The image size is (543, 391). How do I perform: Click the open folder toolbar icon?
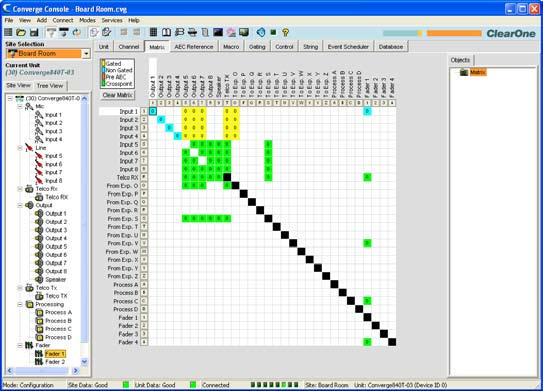coord(21,33)
